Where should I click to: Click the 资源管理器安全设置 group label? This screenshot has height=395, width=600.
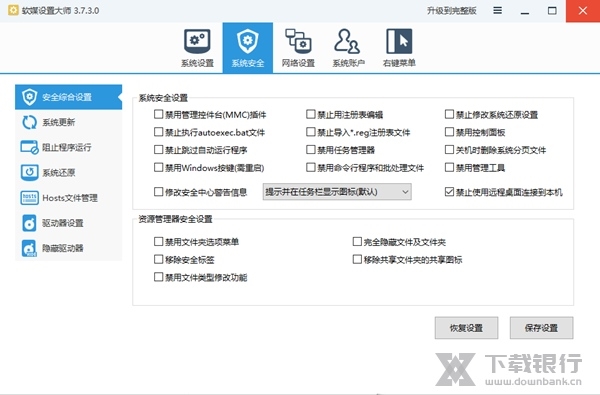[175, 219]
